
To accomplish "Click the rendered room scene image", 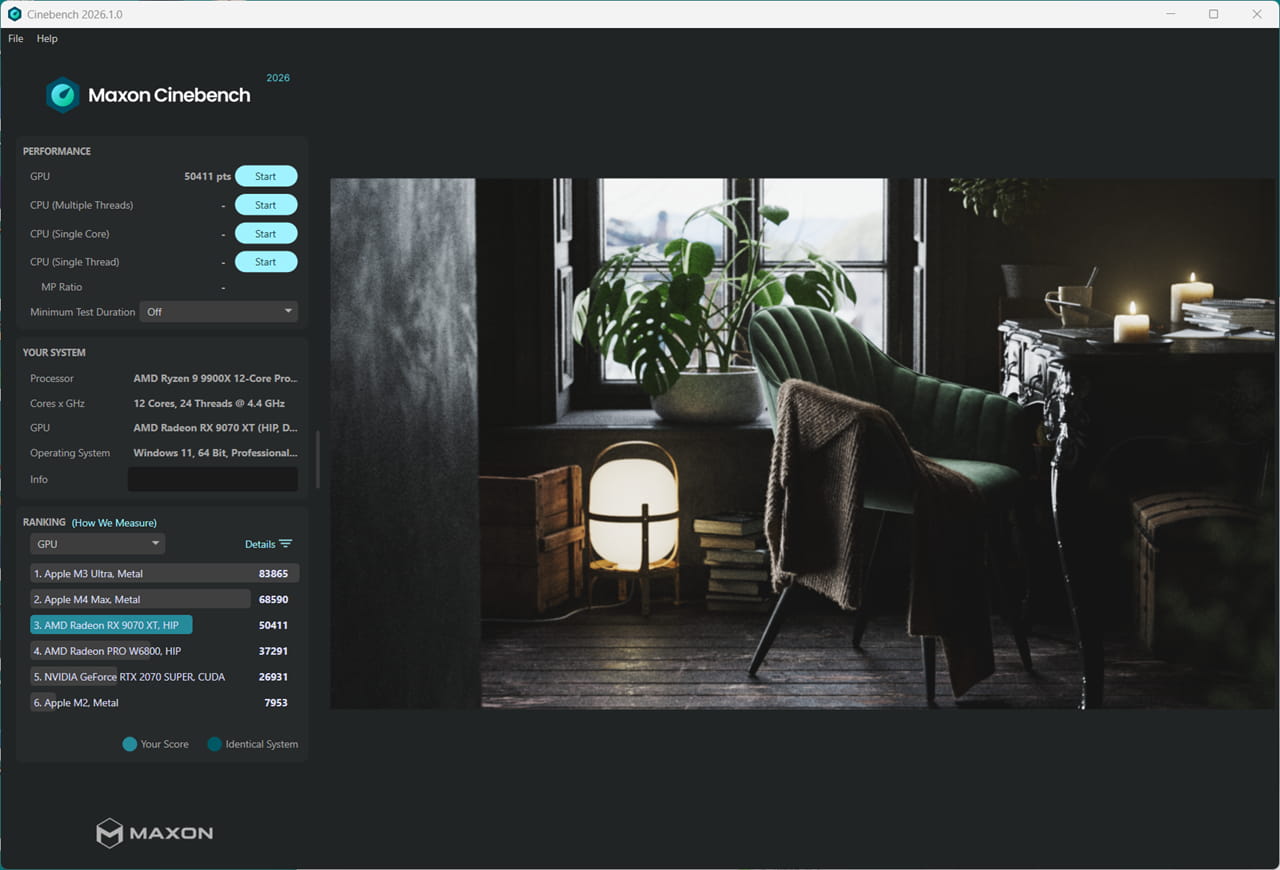I will click(803, 444).
